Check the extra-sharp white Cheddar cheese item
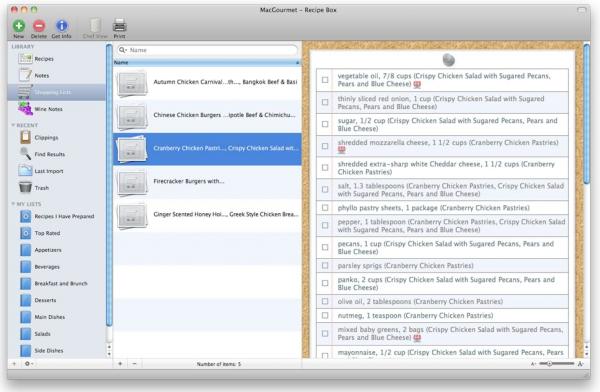Viewport: 600px width, 392px height. pyautogui.click(x=325, y=168)
